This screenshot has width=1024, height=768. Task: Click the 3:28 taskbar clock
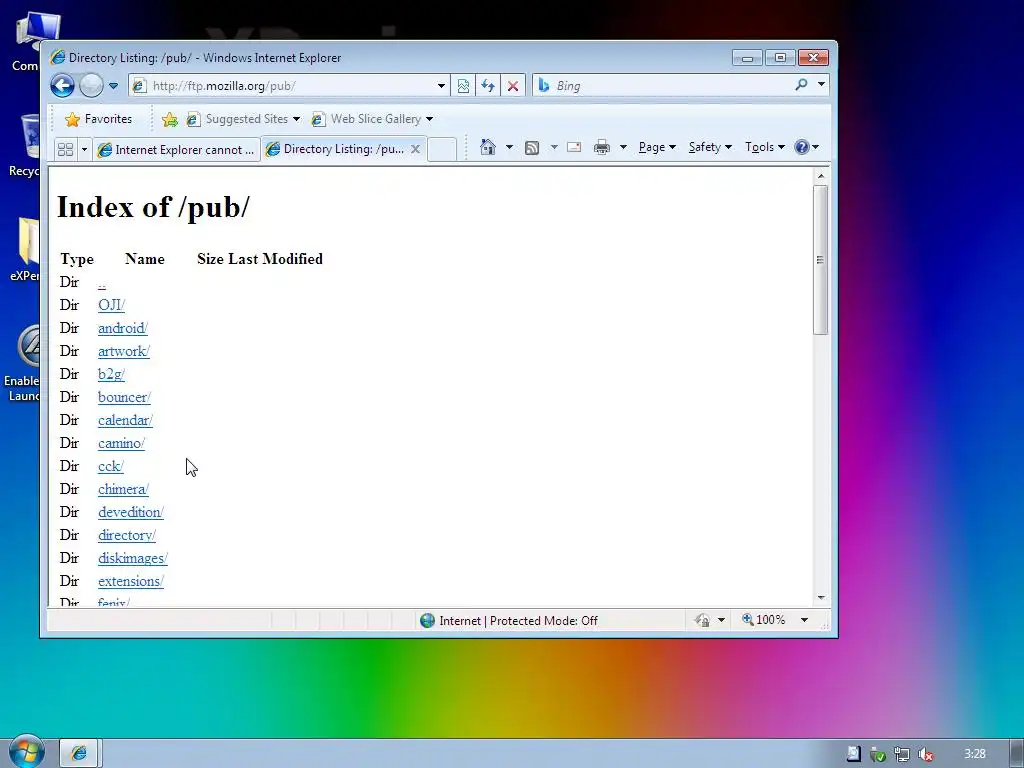point(974,754)
